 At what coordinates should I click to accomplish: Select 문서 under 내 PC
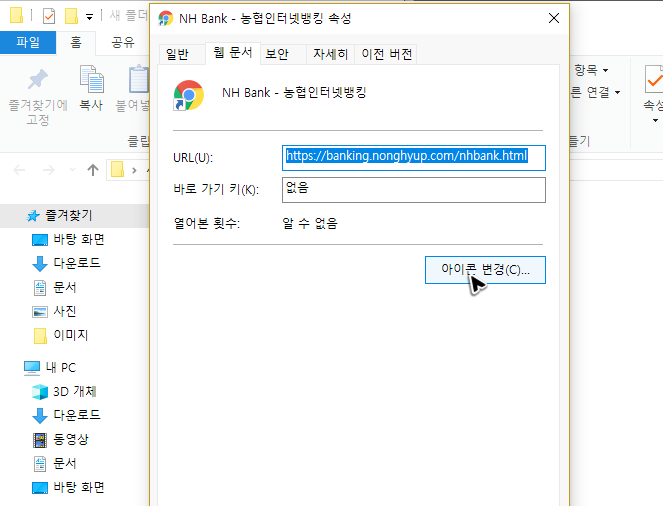pos(65,463)
